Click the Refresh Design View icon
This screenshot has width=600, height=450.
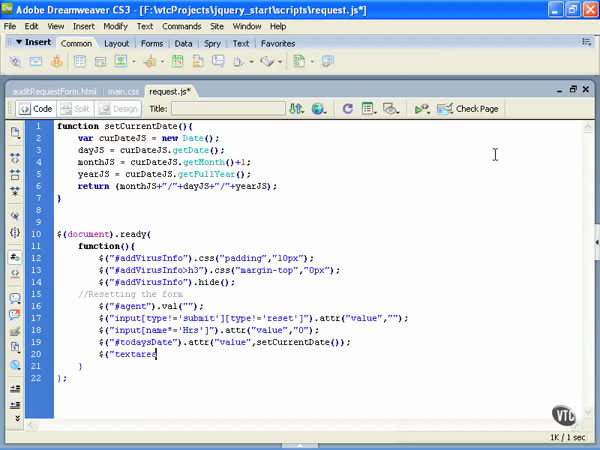coord(347,108)
